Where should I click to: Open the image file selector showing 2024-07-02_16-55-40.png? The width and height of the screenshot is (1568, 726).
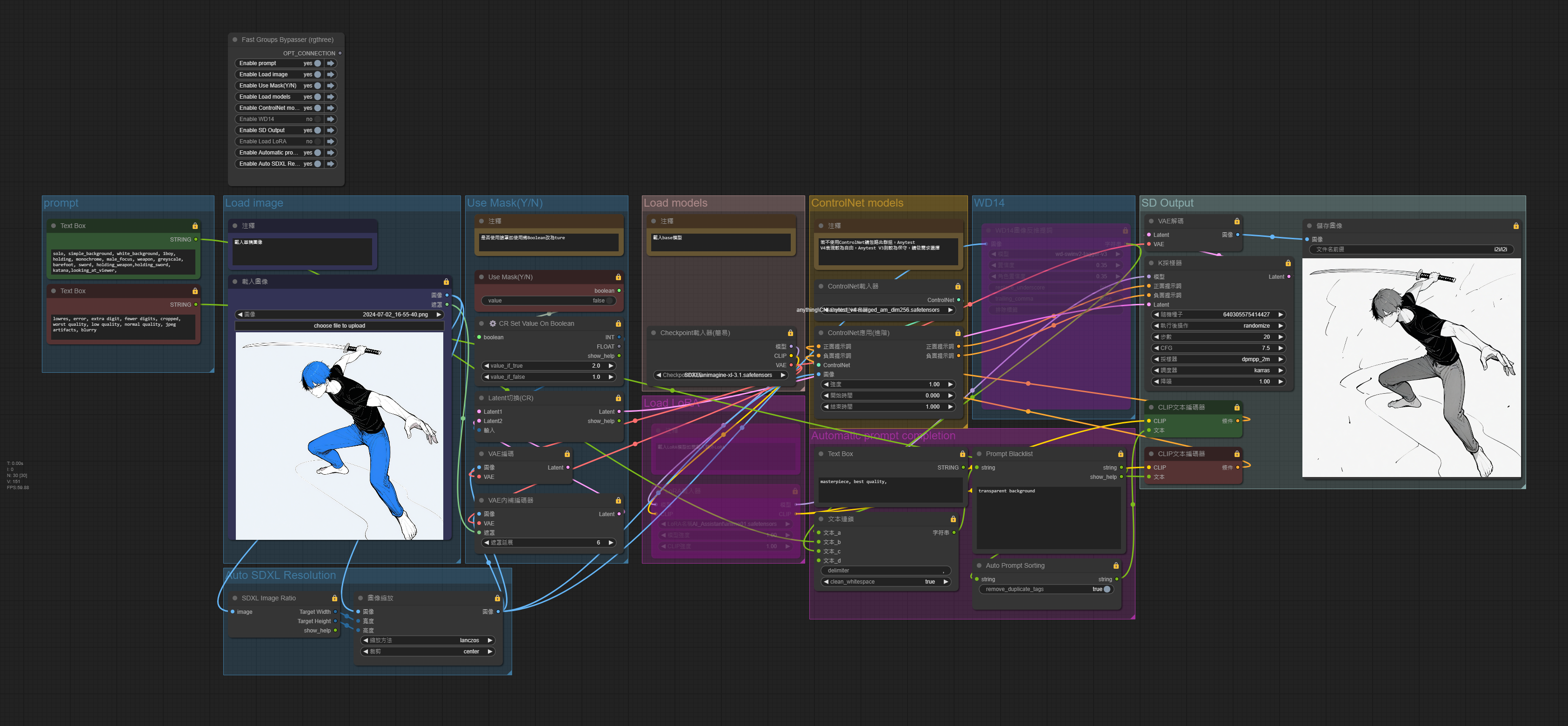[x=340, y=315]
